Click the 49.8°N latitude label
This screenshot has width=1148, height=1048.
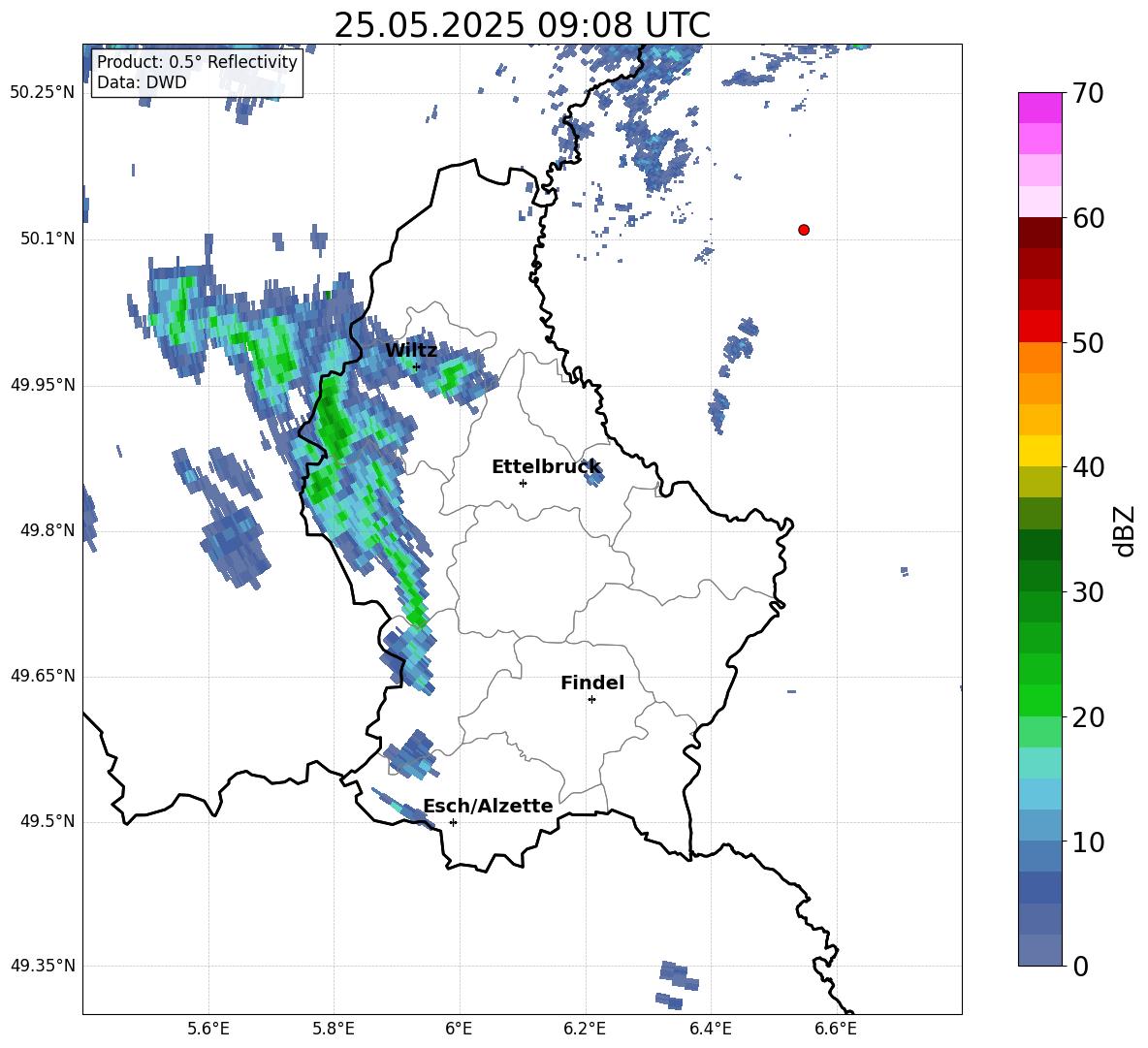point(48,530)
